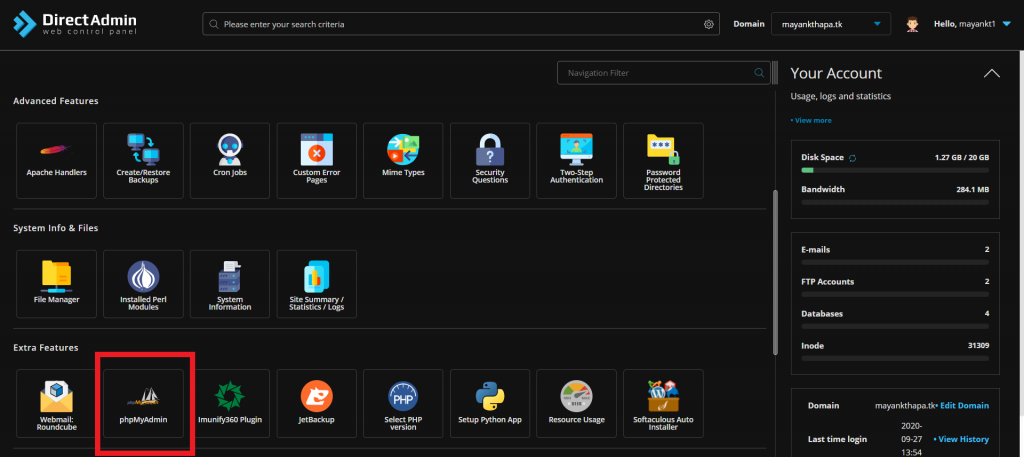Open Mime Types

point(404,161)
